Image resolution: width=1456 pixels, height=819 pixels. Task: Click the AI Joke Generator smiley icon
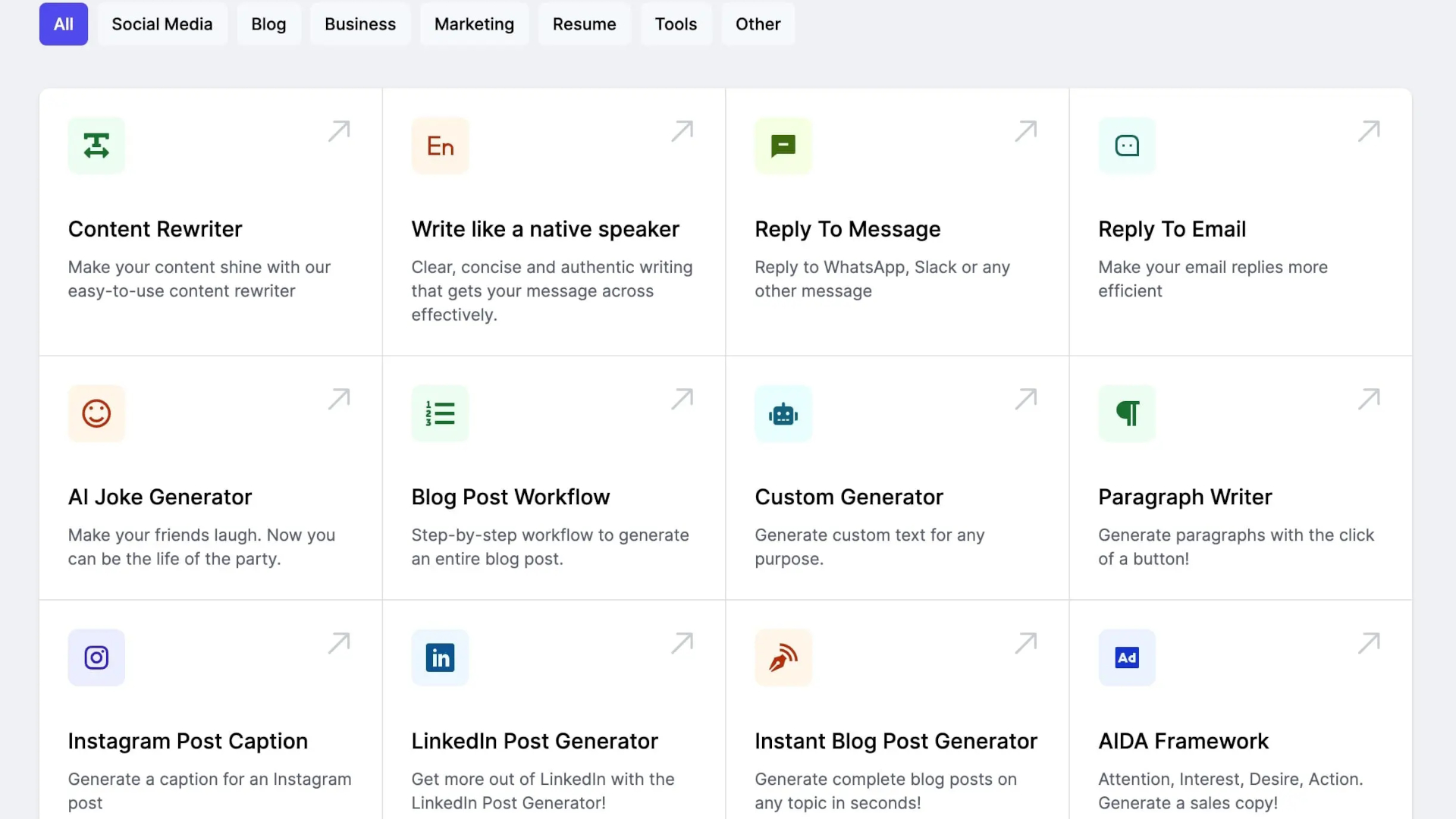click(96, 413)
